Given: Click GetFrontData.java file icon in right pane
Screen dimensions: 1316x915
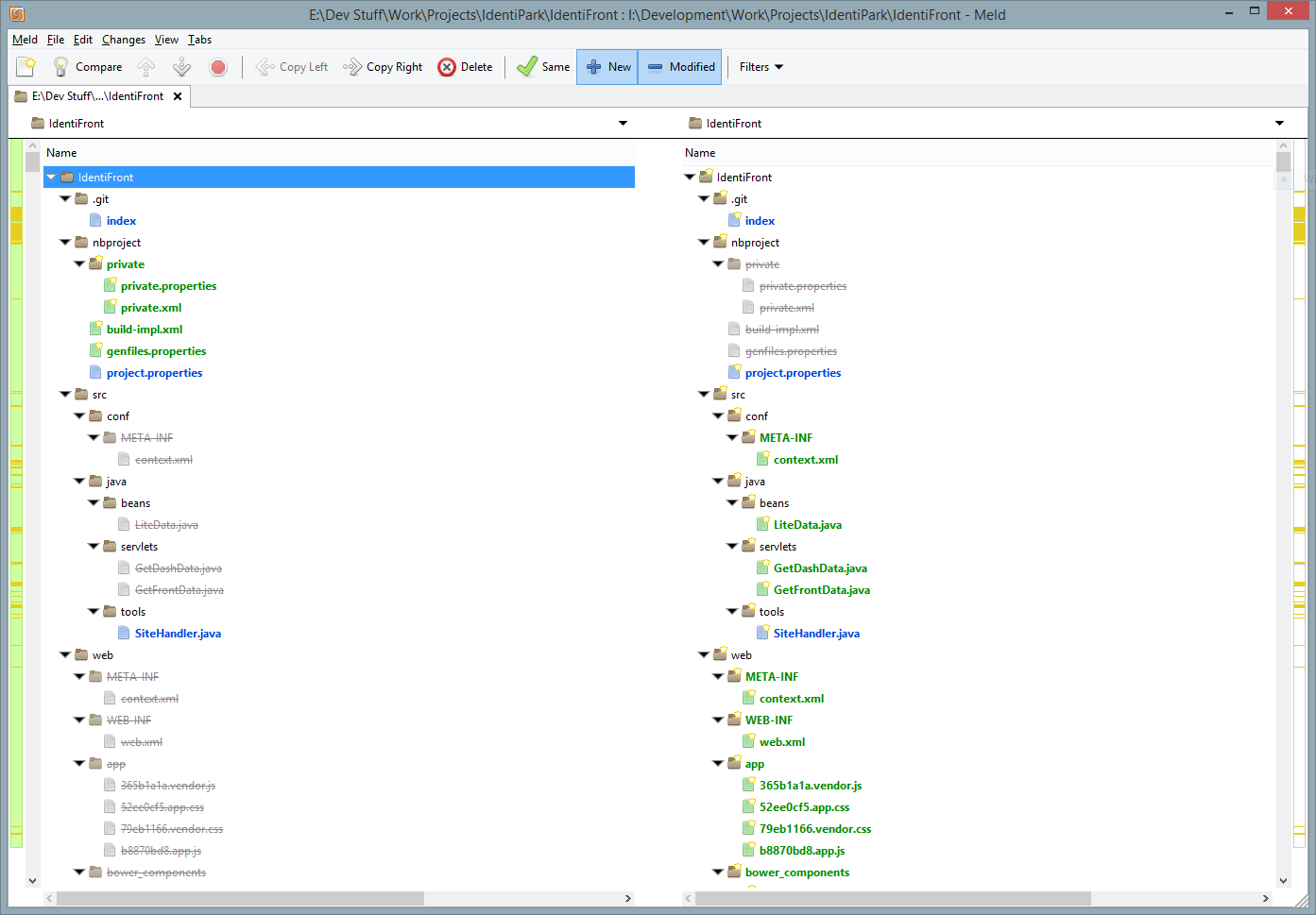Looking at the screenshot, I should coord(762,590).
